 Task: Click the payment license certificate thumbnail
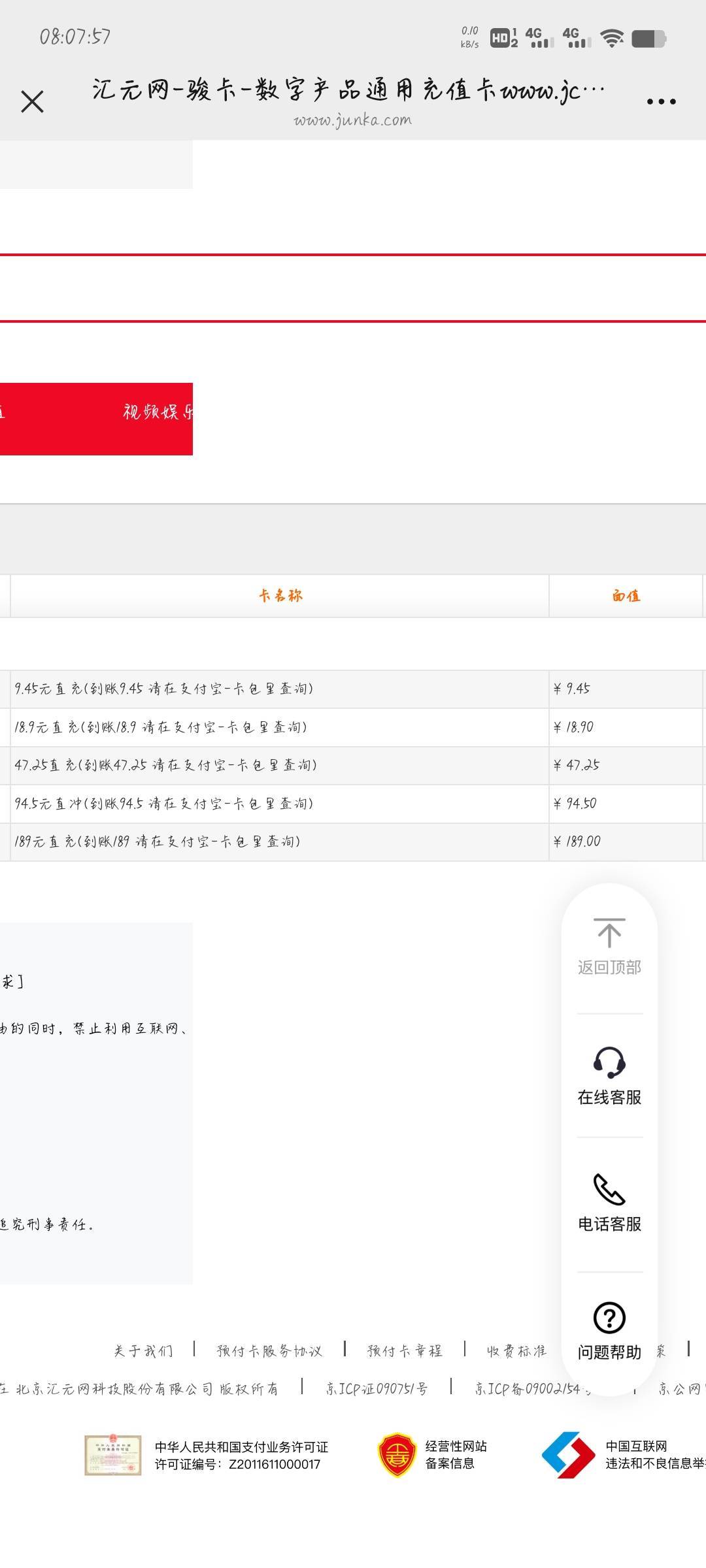click(x=112, y=1456)
